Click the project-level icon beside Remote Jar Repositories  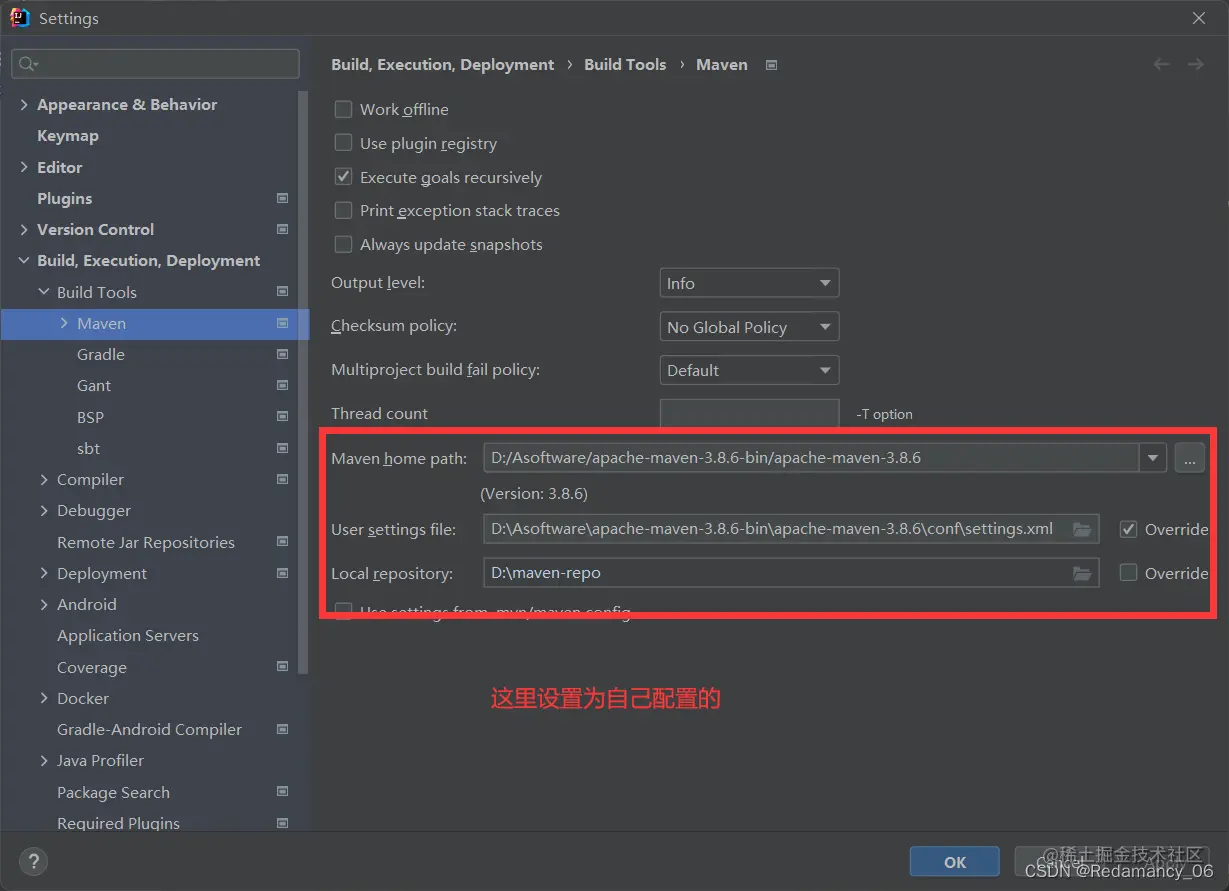283,542
